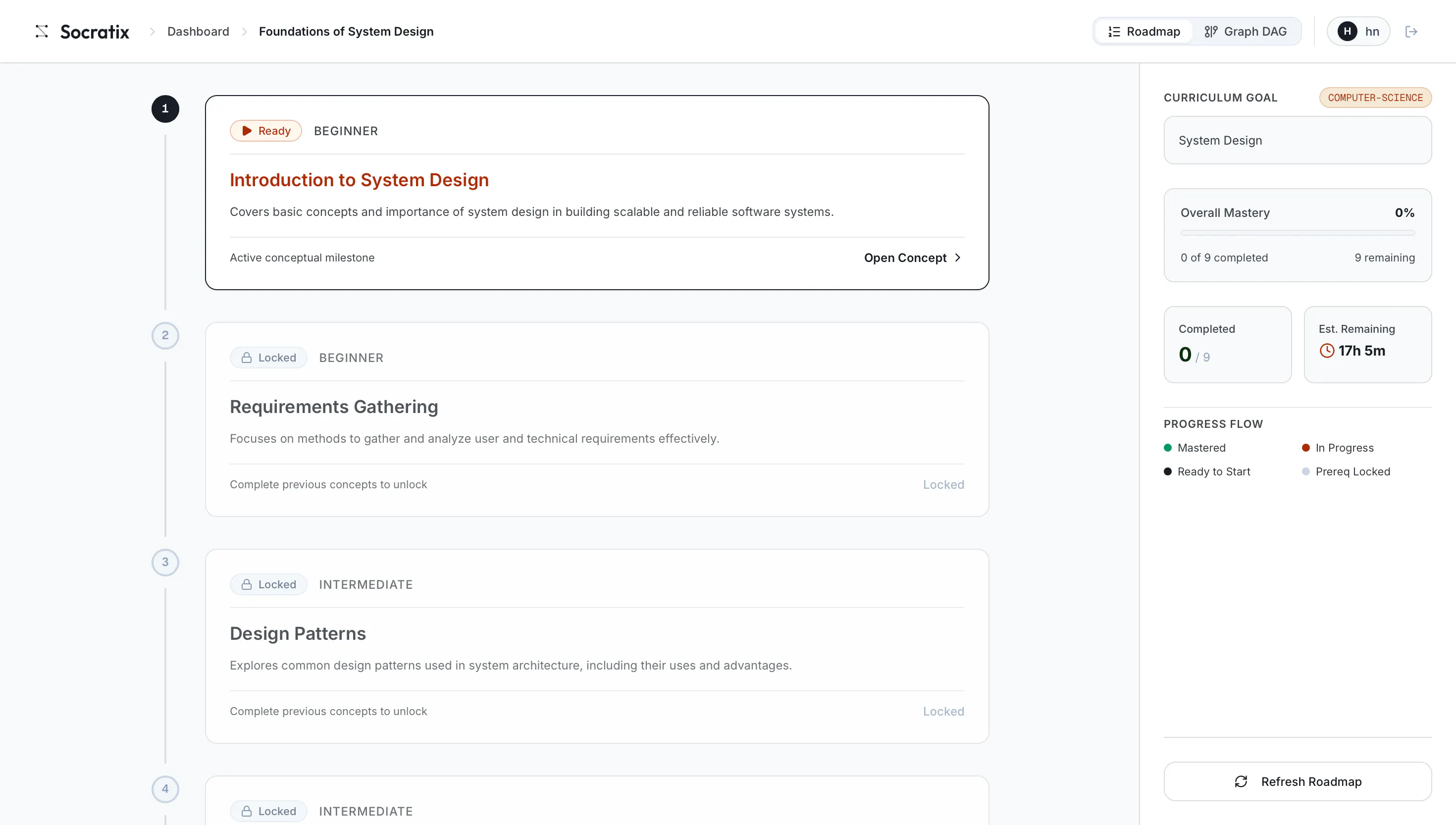Click the Socratix logo icon

(x=42, y=31)
